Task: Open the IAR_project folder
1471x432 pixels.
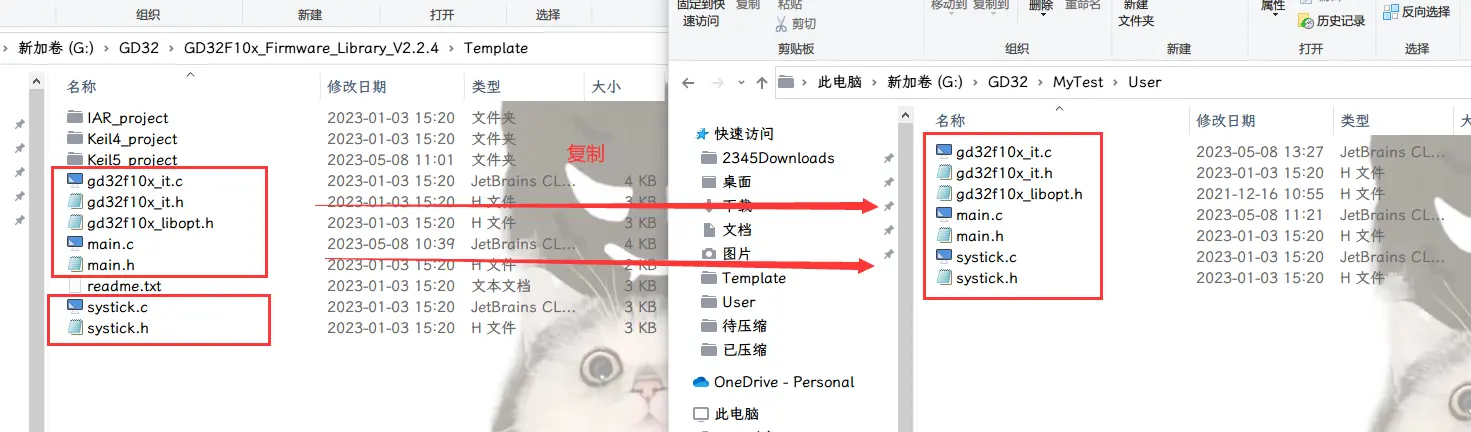Action: click(x=127, y=118)
